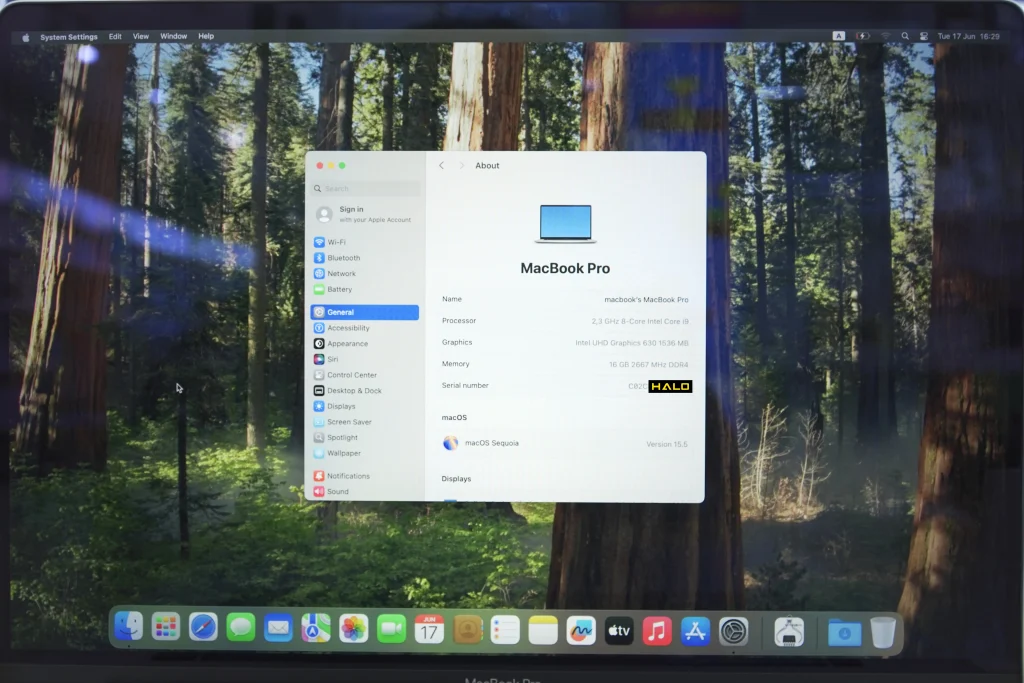Viewport: 1024px width, 683px height.
Task: Launch Safari from the Dock
Action: pyautogui.click(x=203, y=628)
